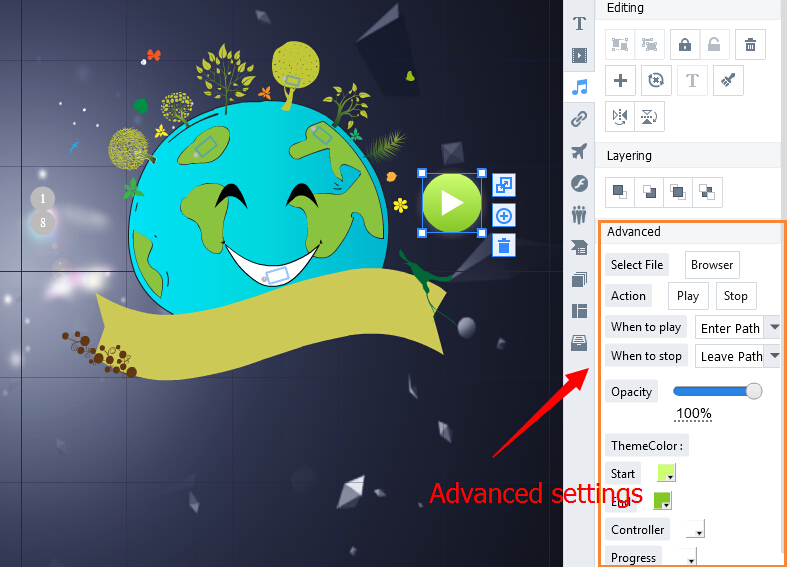Click the circled plus icon beside play button
The width and height of the screenshot is (790, 567).
504,216
